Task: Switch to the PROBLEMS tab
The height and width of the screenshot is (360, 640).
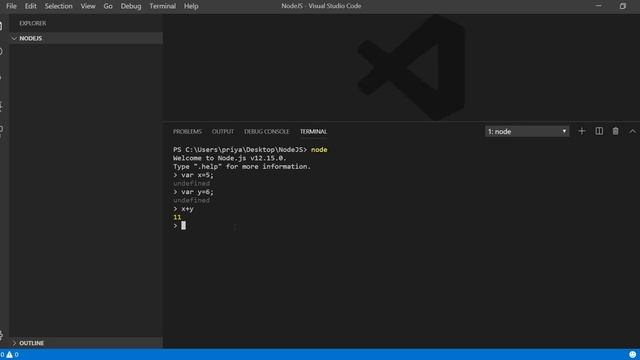Action: click(187, 131)
